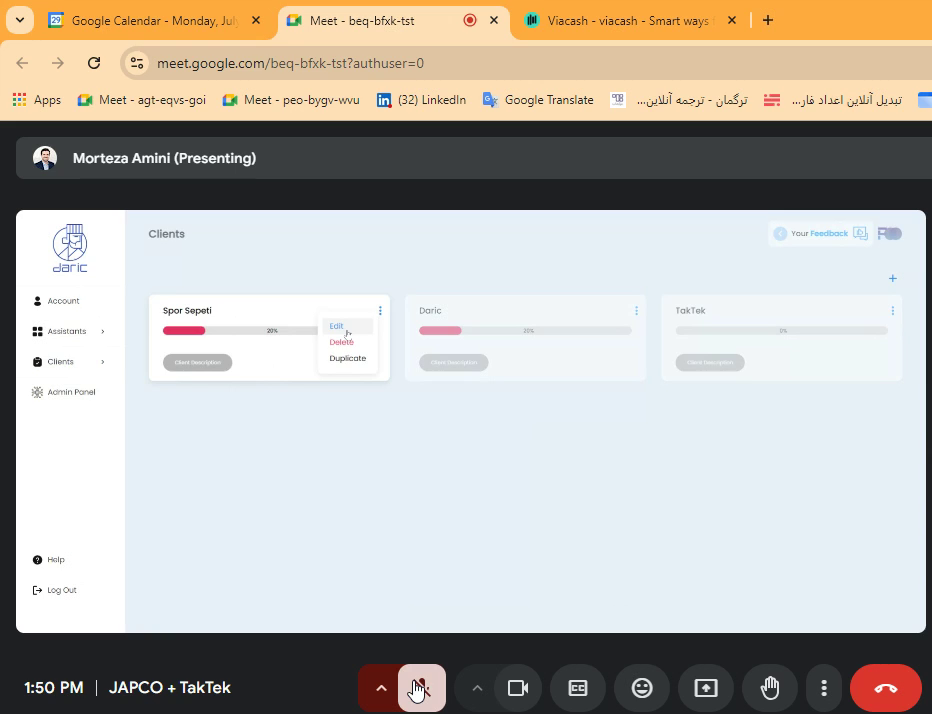932x714 pixels.
Task: Open Meet more options menu
Action: 824,688
